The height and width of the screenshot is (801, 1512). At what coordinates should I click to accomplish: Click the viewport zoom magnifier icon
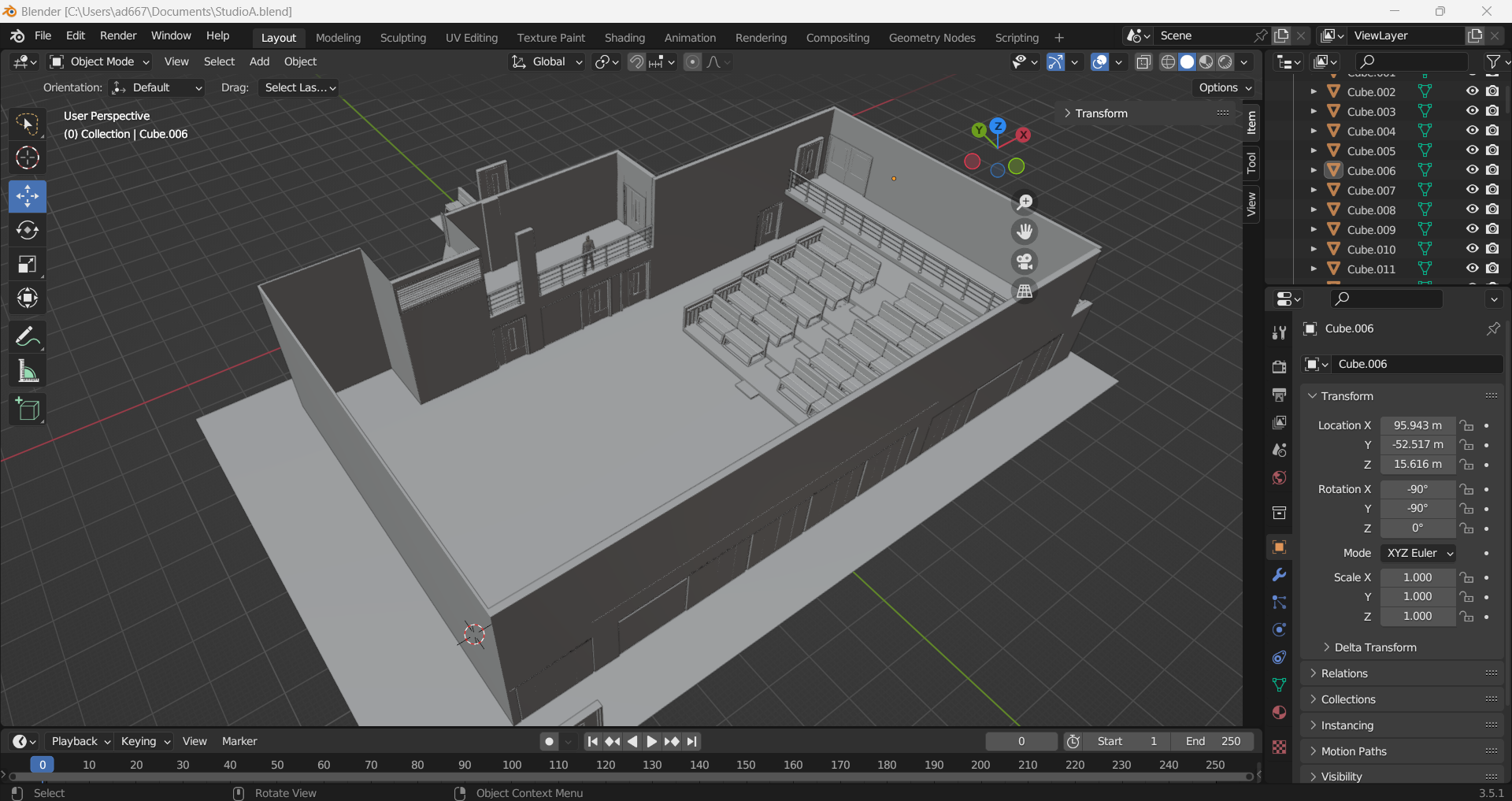[1025, 203]
